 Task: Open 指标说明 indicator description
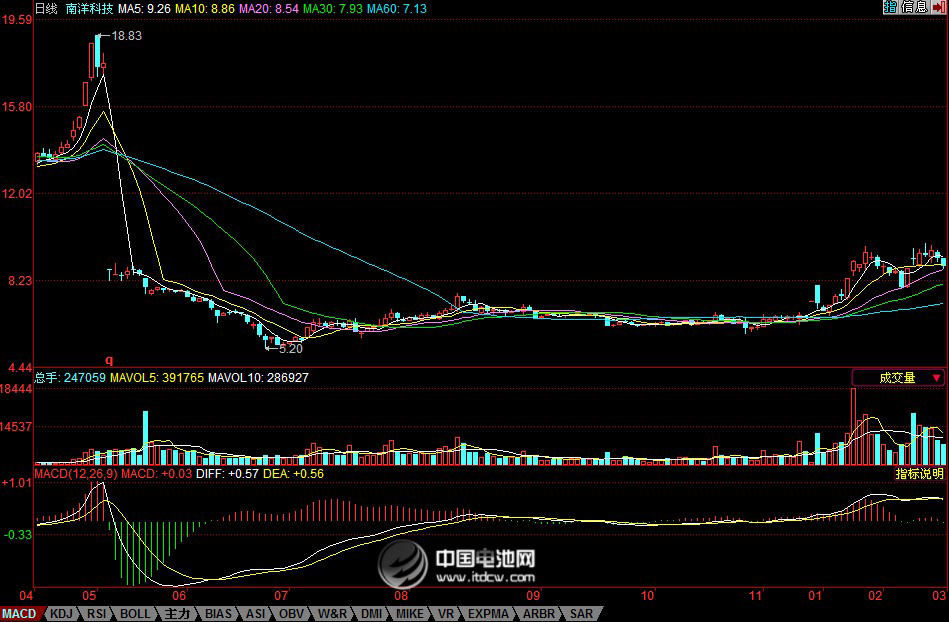(x=919, y=474)
